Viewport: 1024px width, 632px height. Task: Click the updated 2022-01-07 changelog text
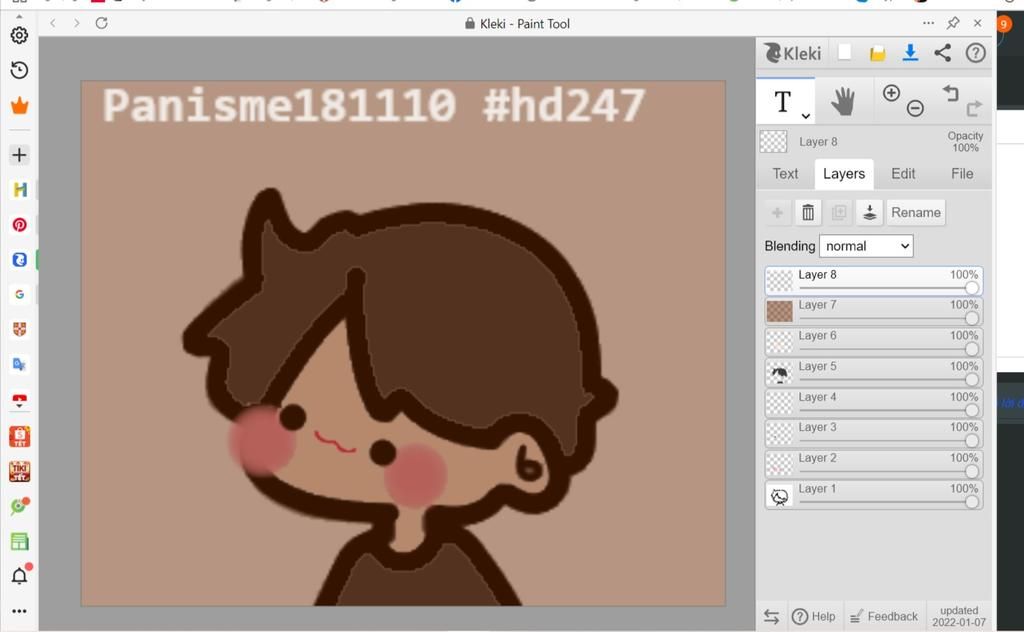(x=959, y=616)
